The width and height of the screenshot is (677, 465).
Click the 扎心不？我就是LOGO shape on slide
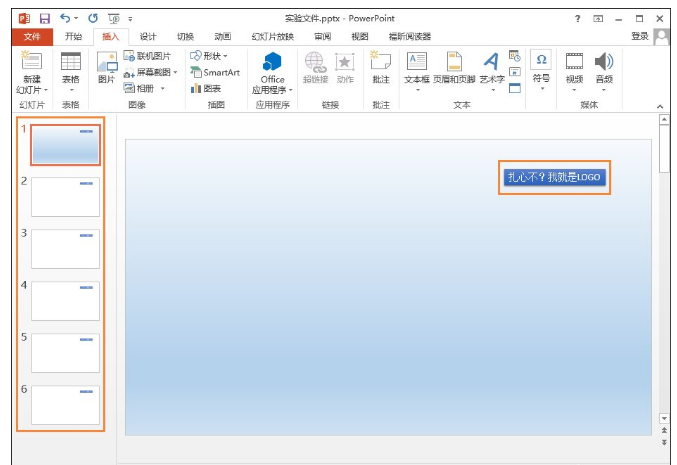pos(554,177)
